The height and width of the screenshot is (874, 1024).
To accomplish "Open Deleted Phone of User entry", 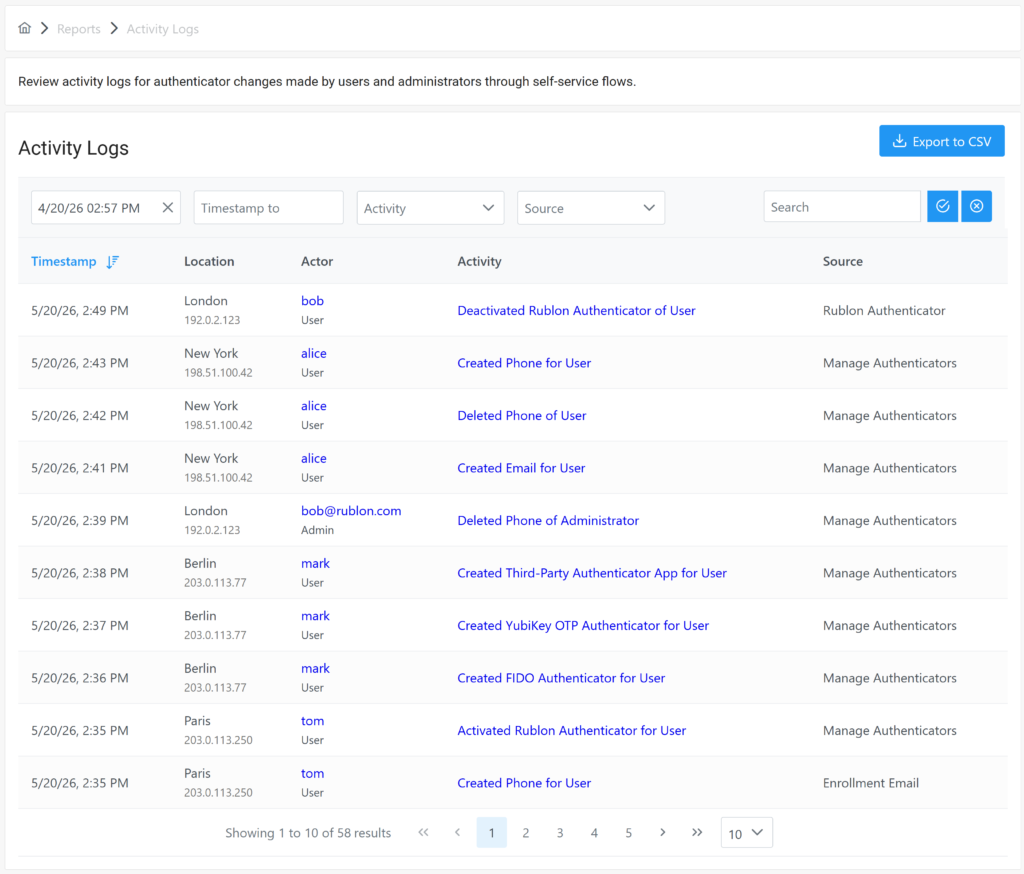I will point(522,415).
